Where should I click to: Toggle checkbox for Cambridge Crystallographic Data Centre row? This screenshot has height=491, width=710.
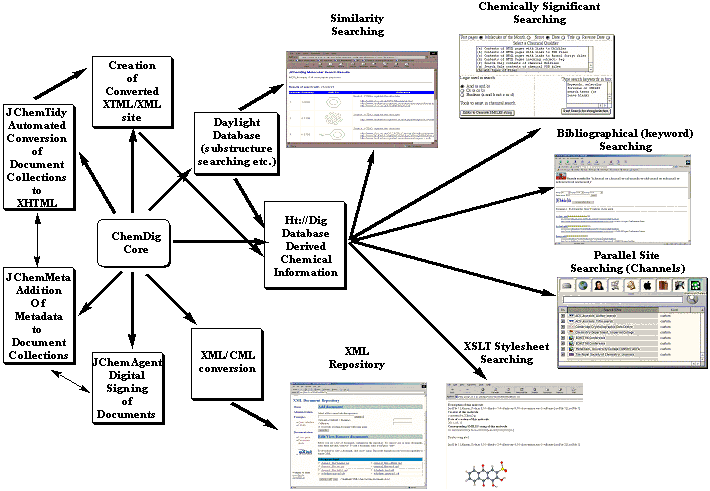click(563, 327)
